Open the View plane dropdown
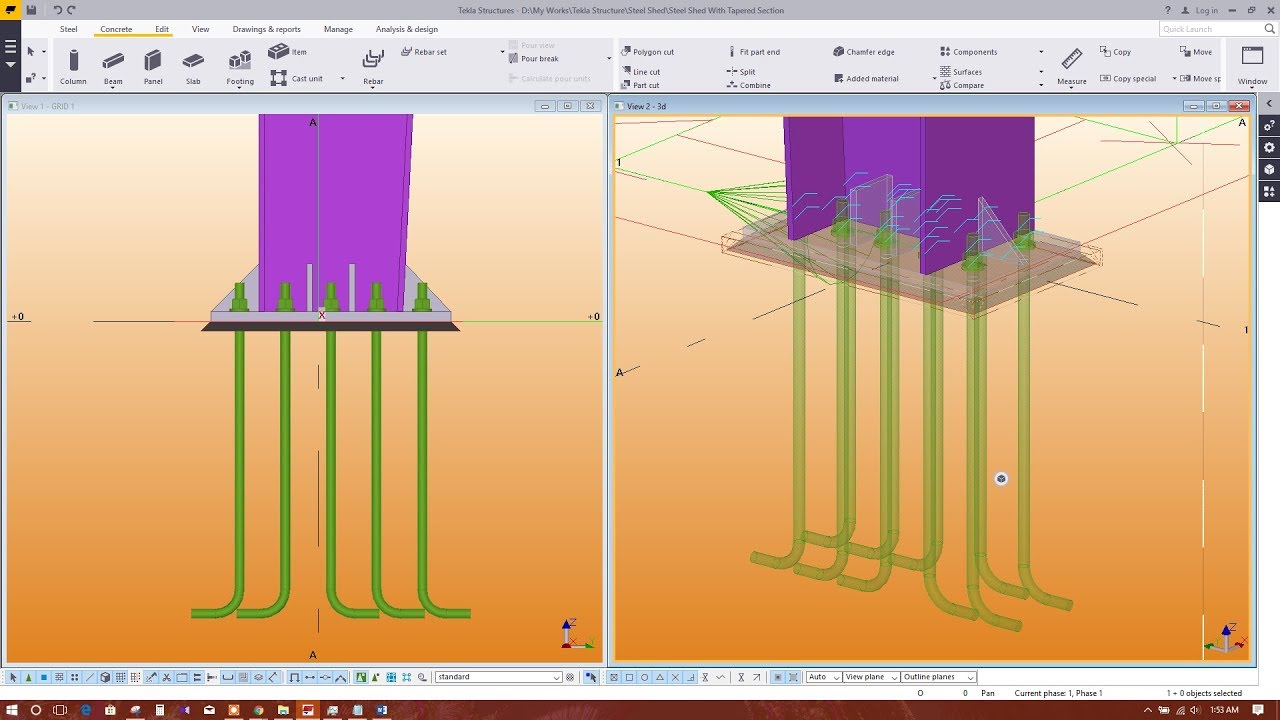 tap(871, 677)
